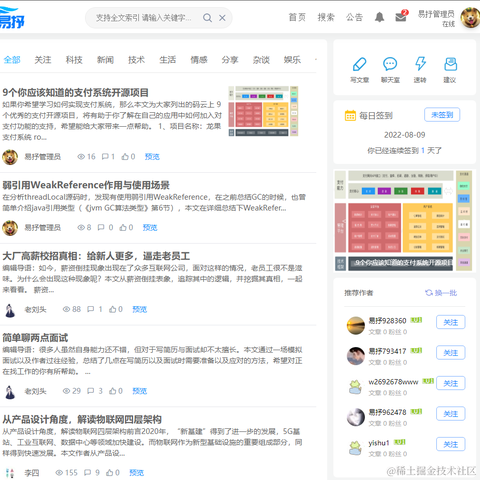
Task: Open notifications bell icon
Action: tap(379, 17)
